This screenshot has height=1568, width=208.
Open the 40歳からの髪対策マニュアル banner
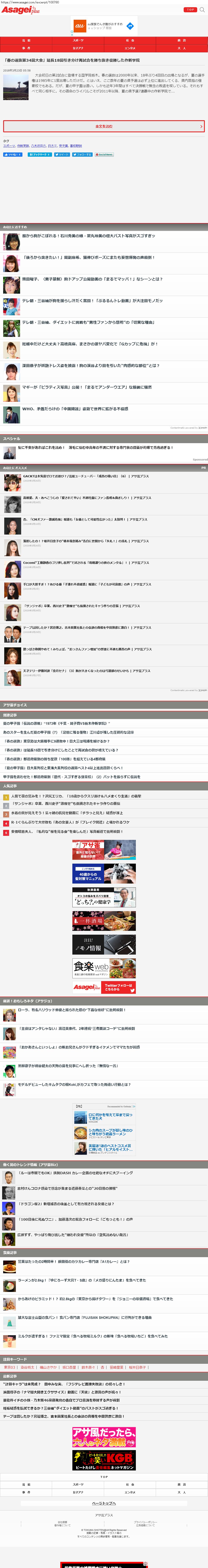tap(104, 873)
